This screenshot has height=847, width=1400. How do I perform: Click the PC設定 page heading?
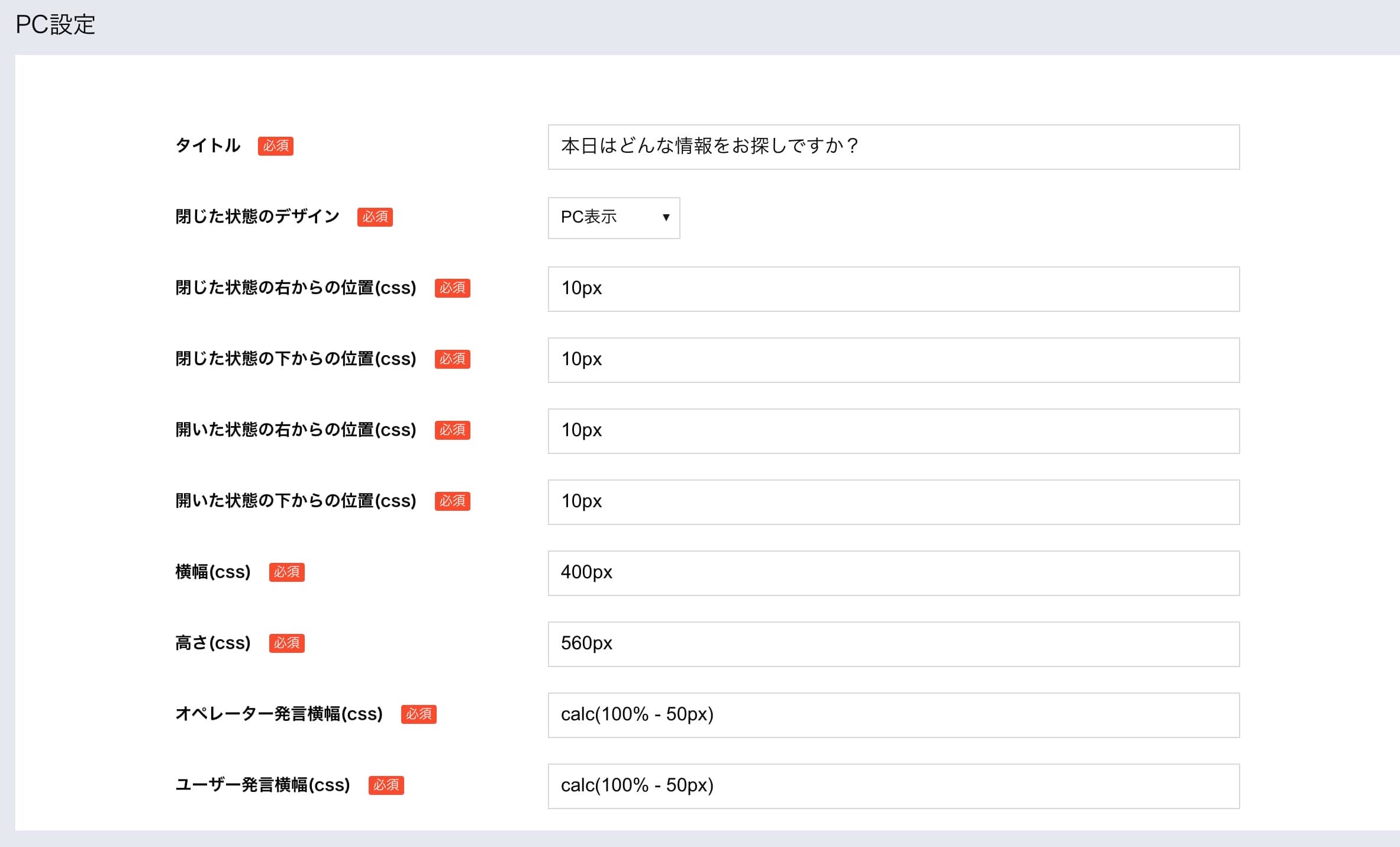click(56, 24)
